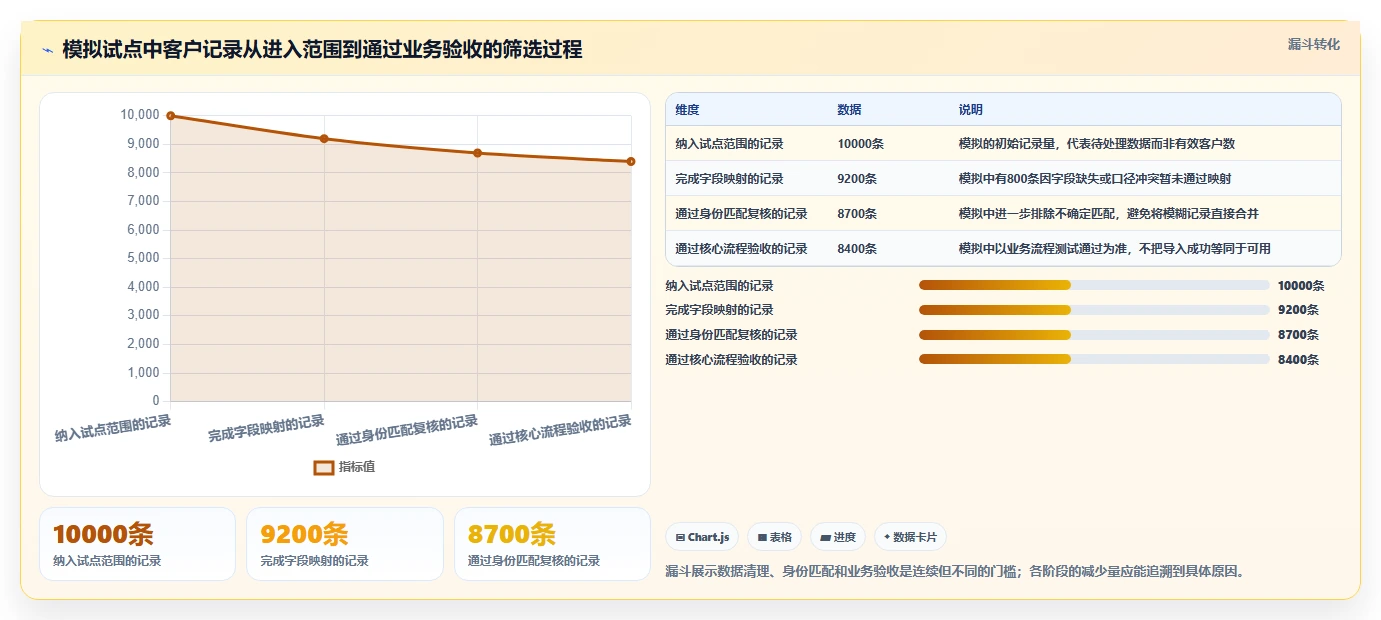
Task: Select table cell 完成字段映射的记录
Action: click(x=729, y=179)
